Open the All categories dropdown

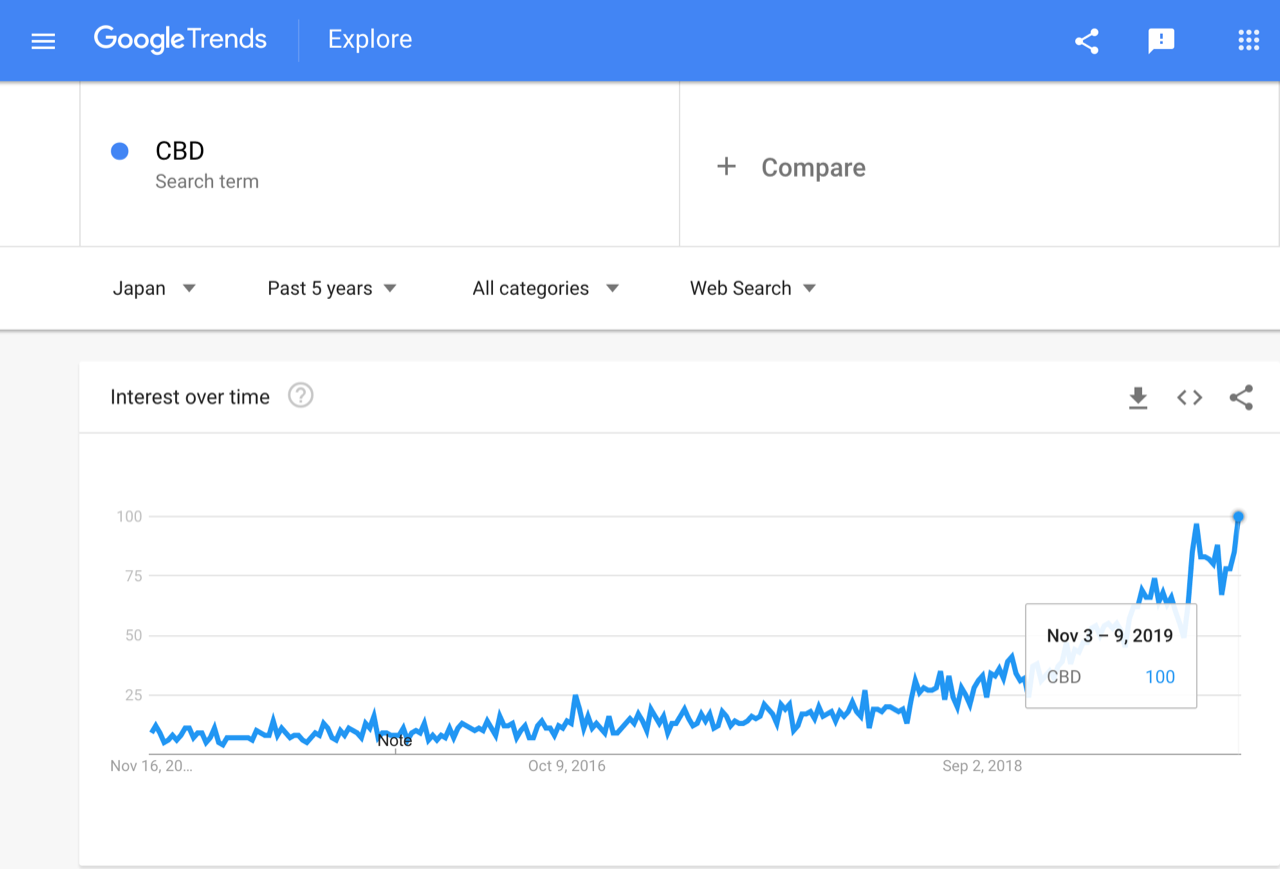tap(546, 288)
